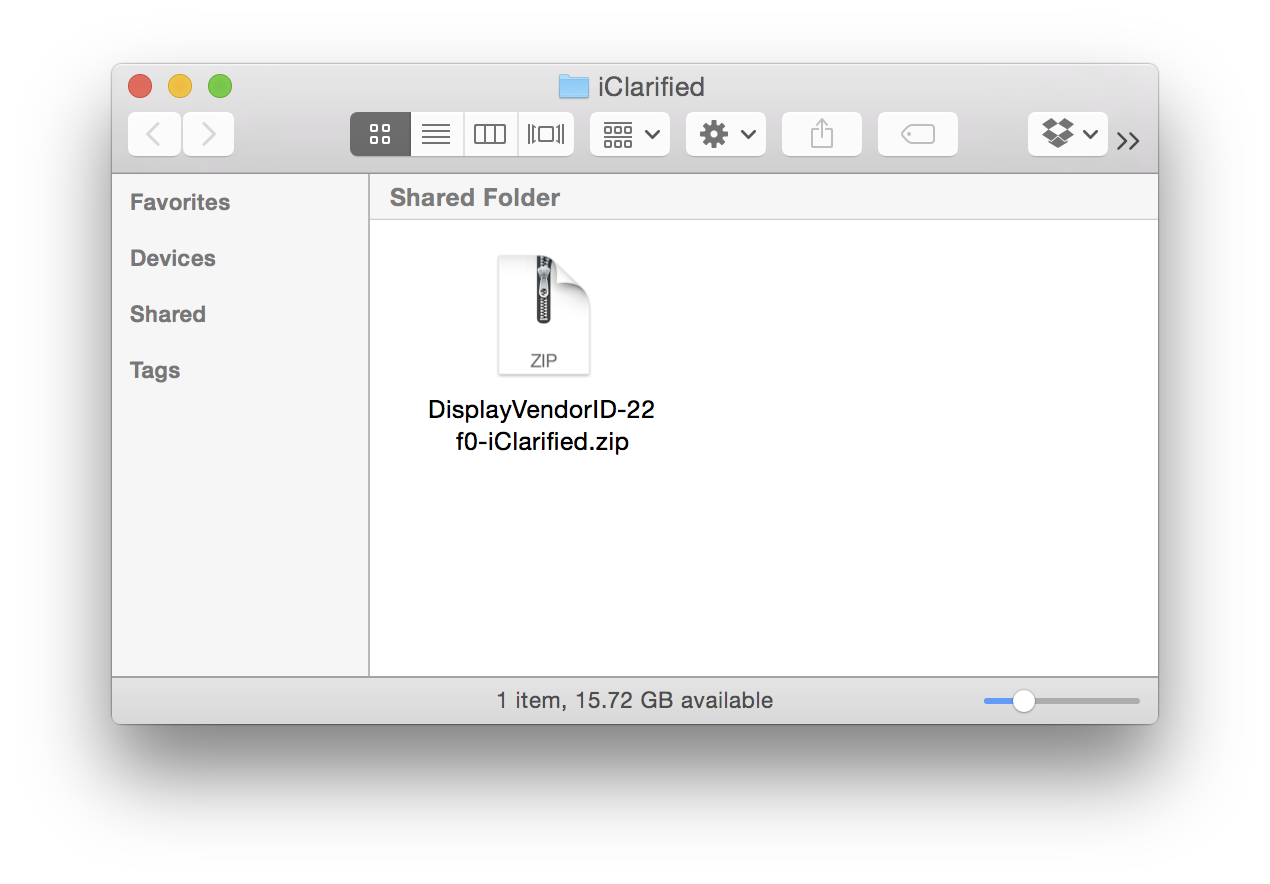Viewport: 1270px width, 884px height.
Task: Open the item arrangement dropdown
Action: pyautogui.click(x=630, y=134)
